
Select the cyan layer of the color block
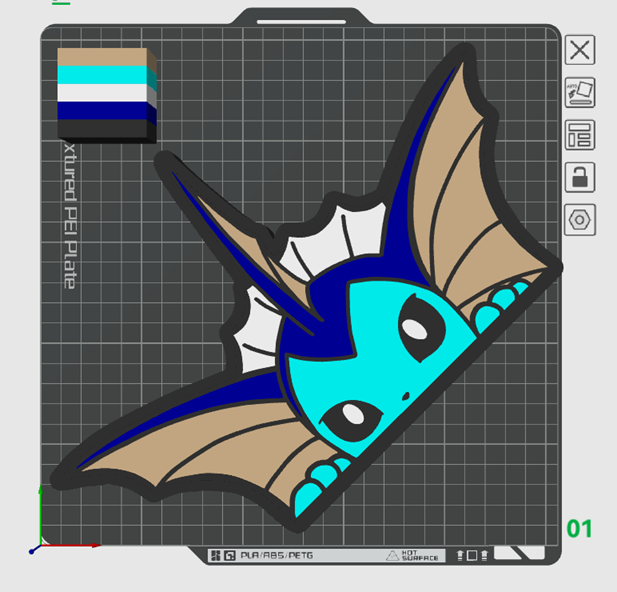[x=101, y=75]
